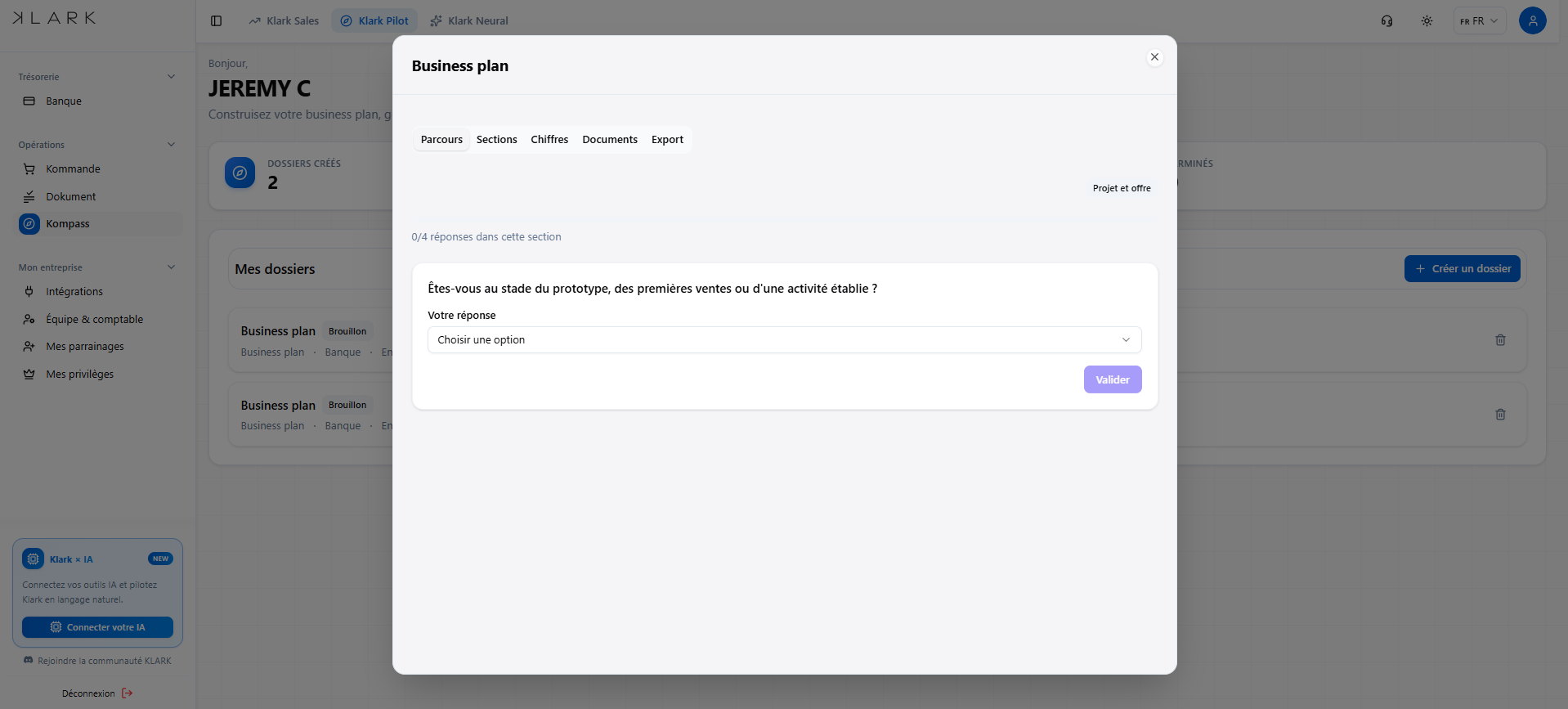Image resolution: width=1568 pixels, height=709 pixels.
Task: Click the Valider button
Action: coord(1113,379)
